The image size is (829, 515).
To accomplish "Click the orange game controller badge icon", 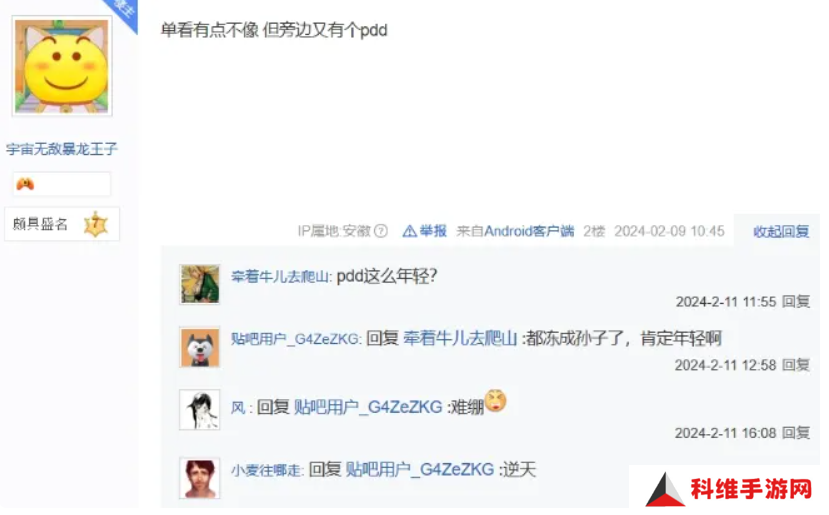I will pos(25,184).
